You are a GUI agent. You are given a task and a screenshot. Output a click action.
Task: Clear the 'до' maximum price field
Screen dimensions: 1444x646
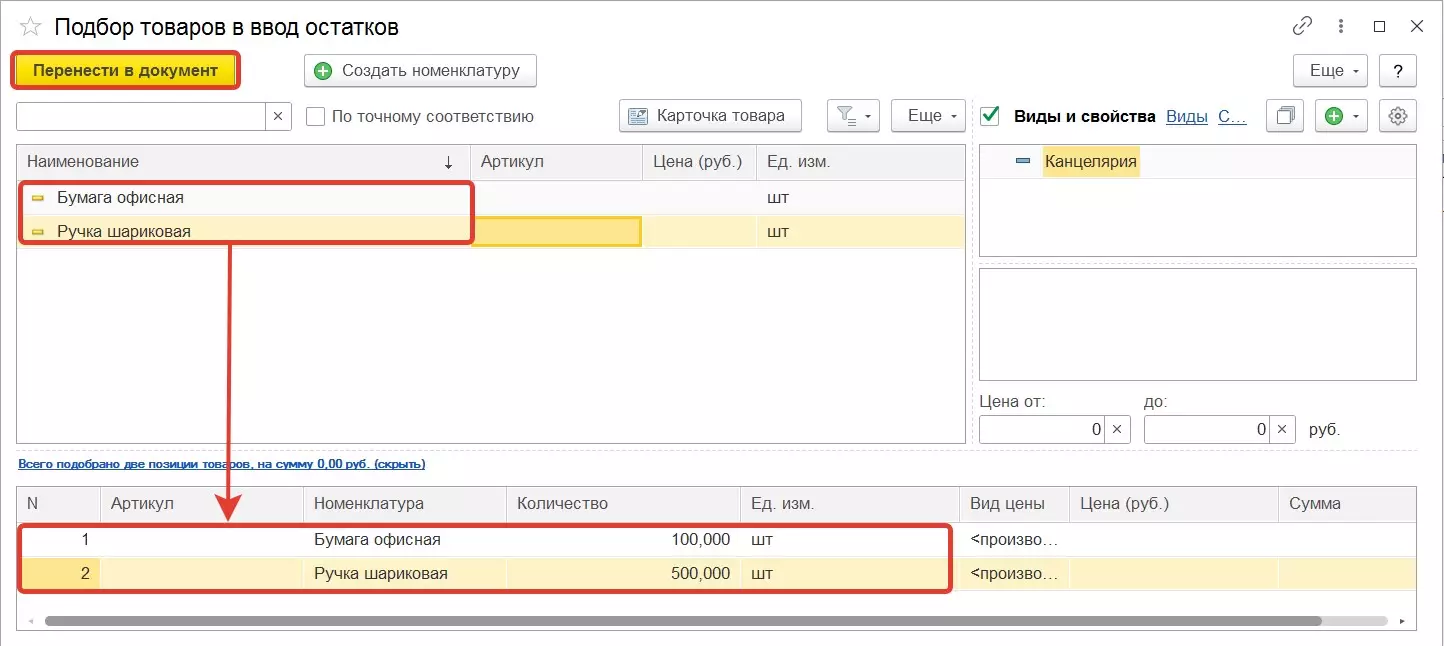click(x=1282, y=430)
